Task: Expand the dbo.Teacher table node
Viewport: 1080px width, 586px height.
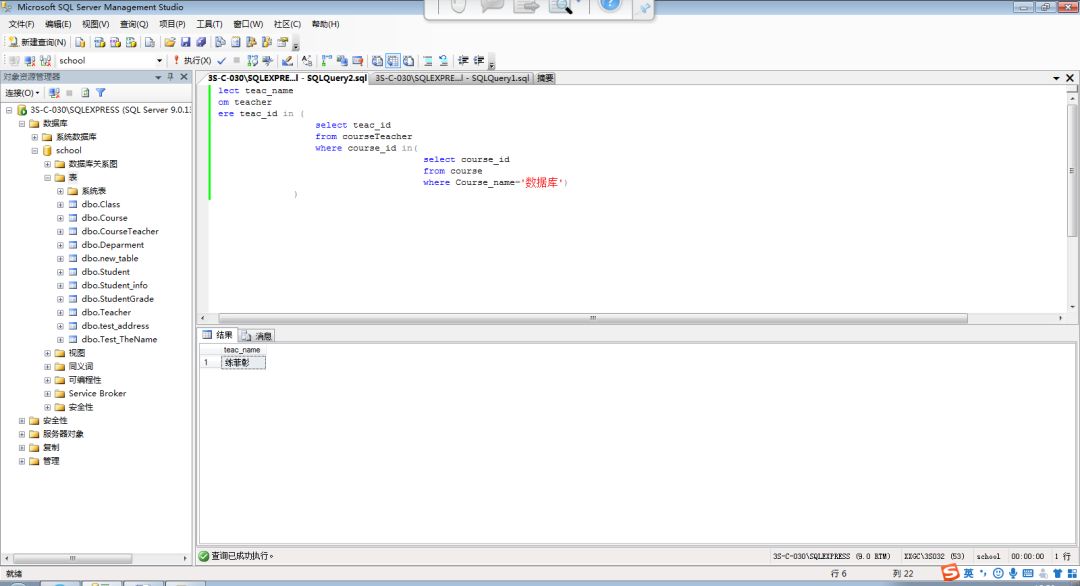Action: [60, 312]
